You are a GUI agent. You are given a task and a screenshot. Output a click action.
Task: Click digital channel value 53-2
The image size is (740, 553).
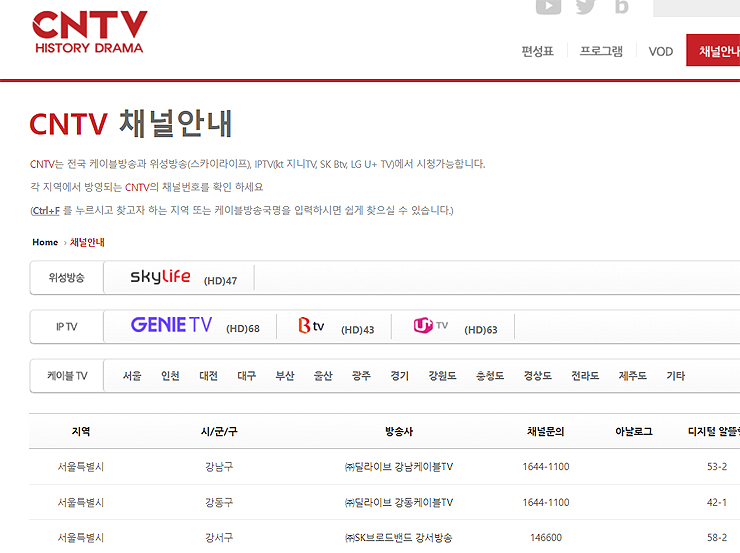717,467
